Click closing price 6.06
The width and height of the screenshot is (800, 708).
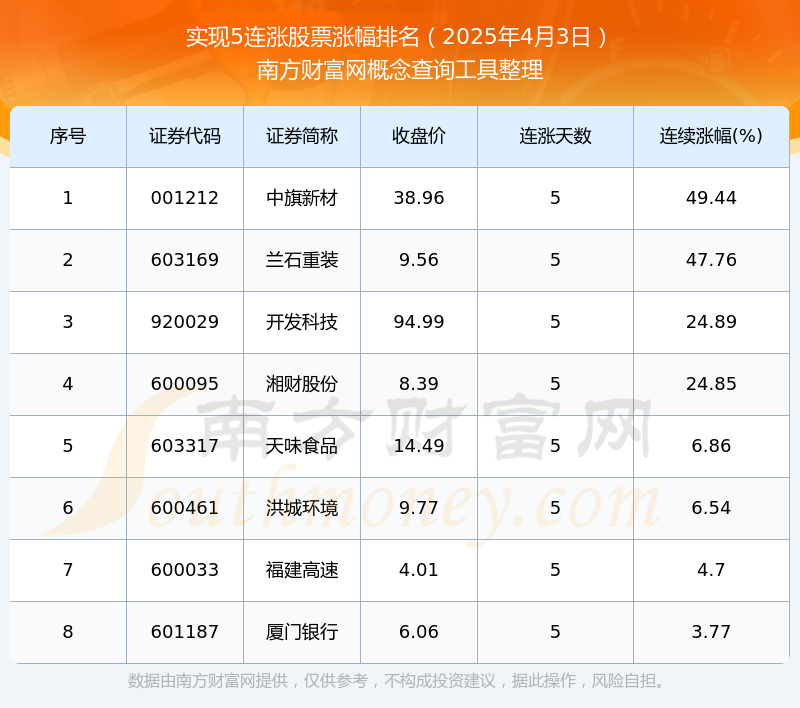[419, 632]
